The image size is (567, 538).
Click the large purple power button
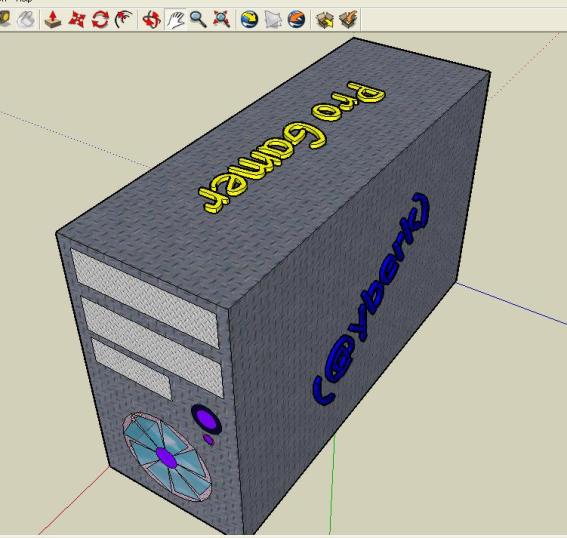tap(206, 419)
